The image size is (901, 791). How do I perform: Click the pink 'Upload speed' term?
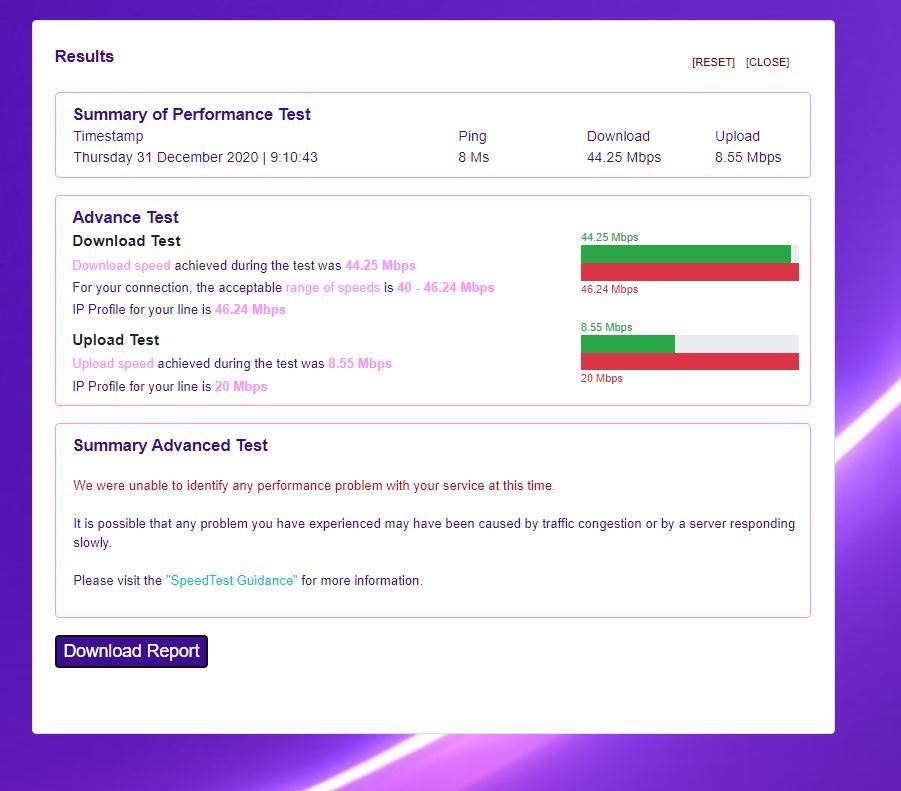pos(112,364)
